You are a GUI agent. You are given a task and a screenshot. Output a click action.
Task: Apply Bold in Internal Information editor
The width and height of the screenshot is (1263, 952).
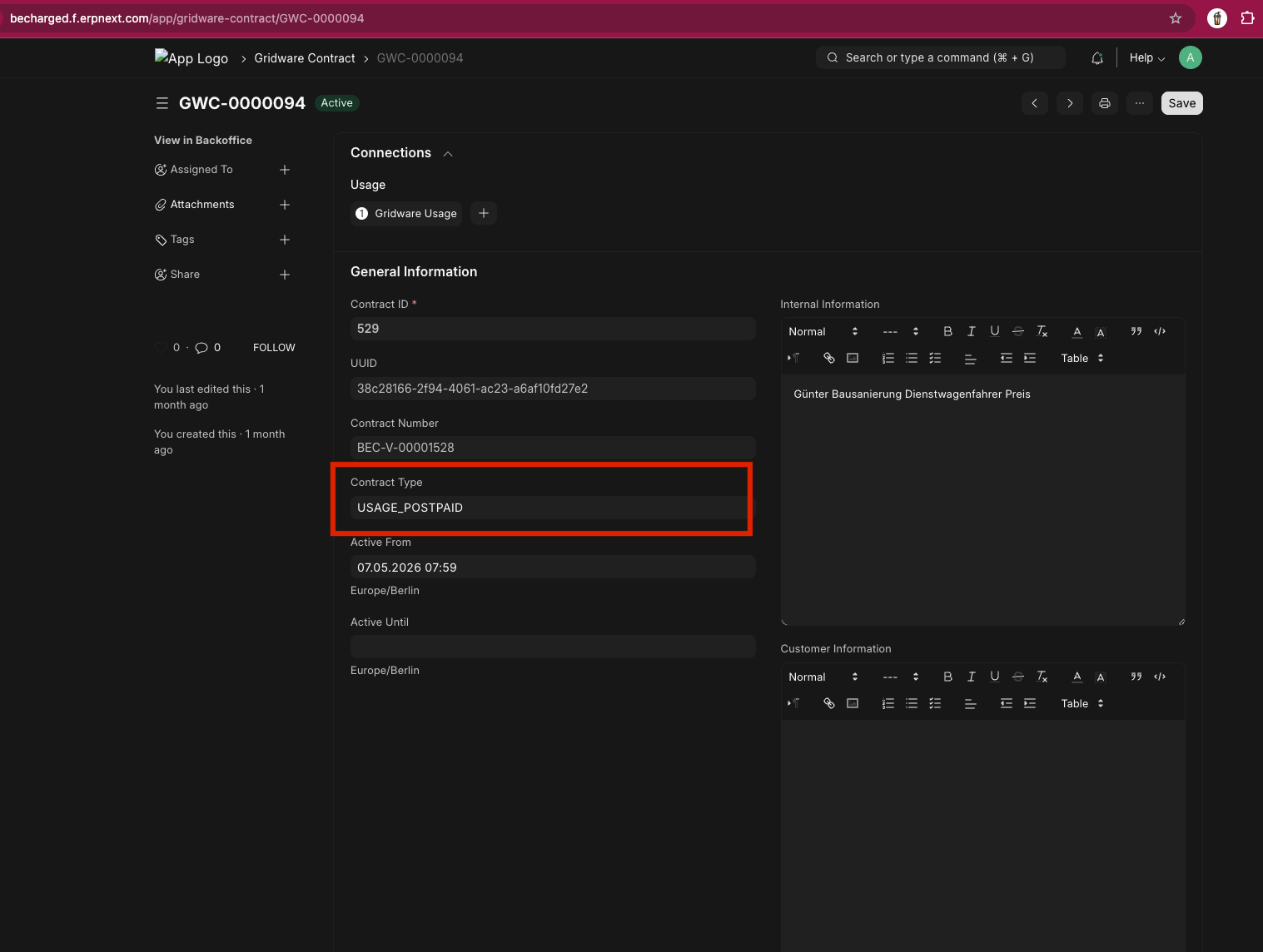[947, 331]
